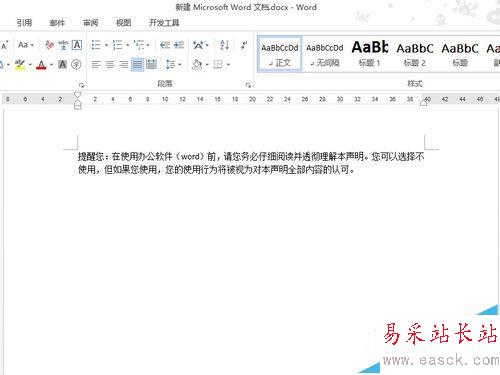Toggle character shading
Screen dimensions: 500x375
[62, 64]
